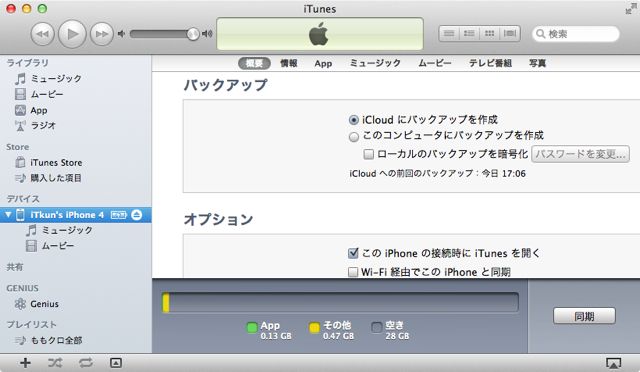
Task: Enable ローカルのバックアップを暗号化 checkbox
Action: [x=369, y=154]
